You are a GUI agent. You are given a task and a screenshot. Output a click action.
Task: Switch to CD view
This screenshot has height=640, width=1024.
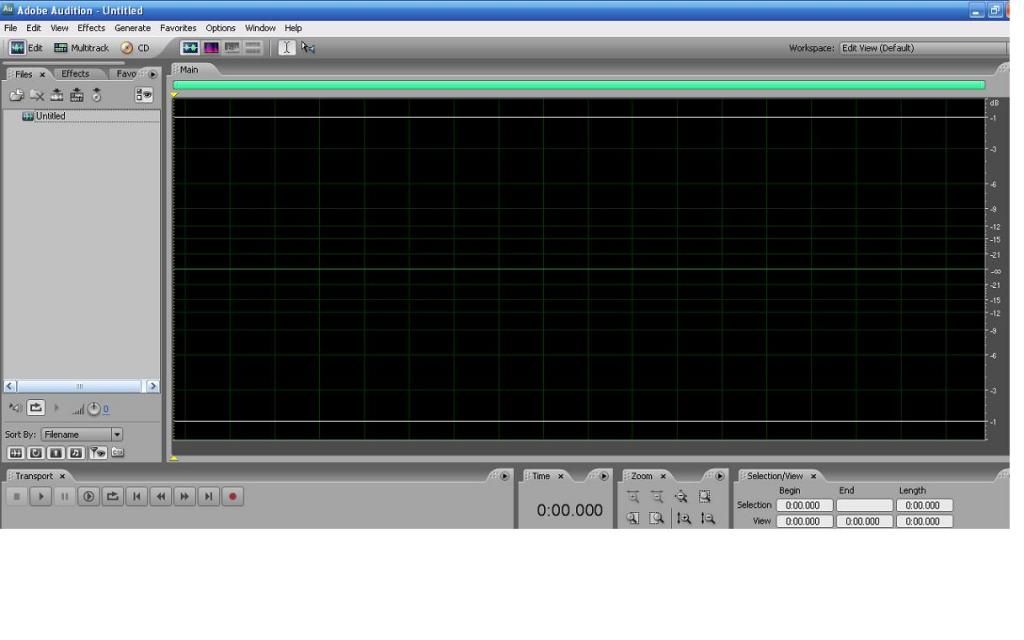135,48
